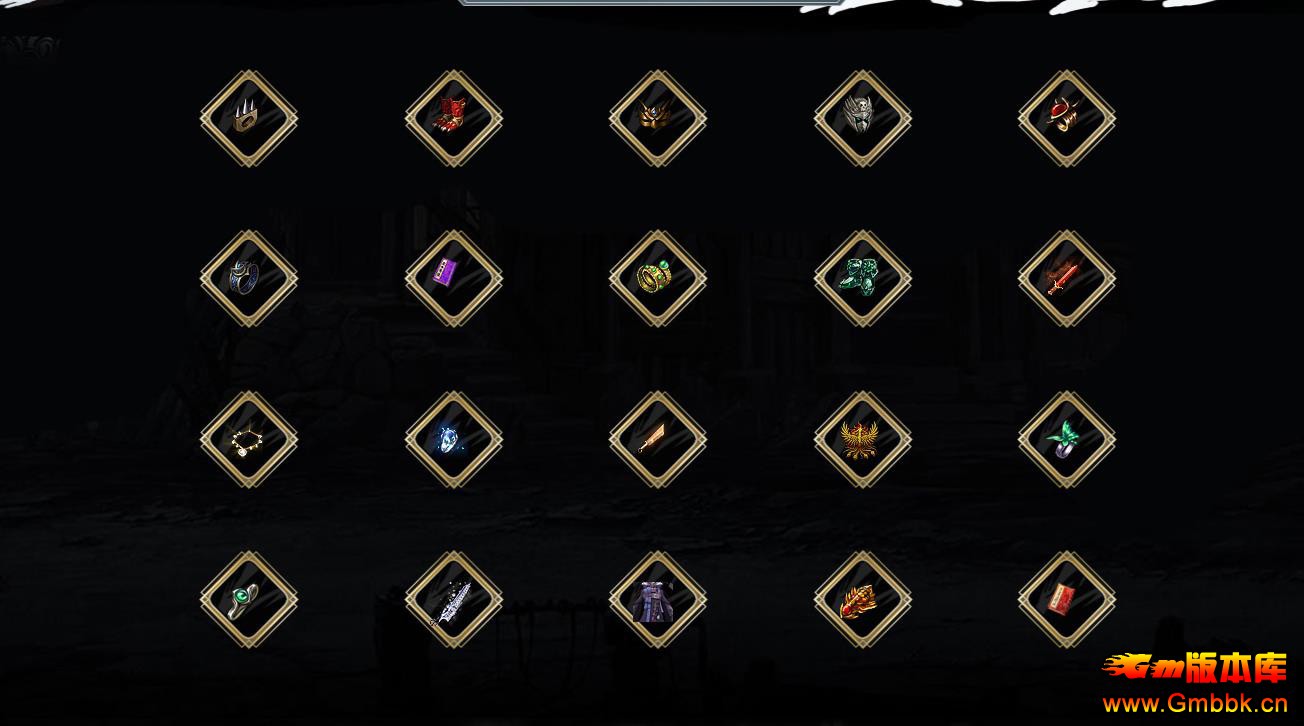Image resolution: width=1304 pixels, height=726 pixels.
Task: Select the golden bead necklace icon
Action: (x=249, y=439)
